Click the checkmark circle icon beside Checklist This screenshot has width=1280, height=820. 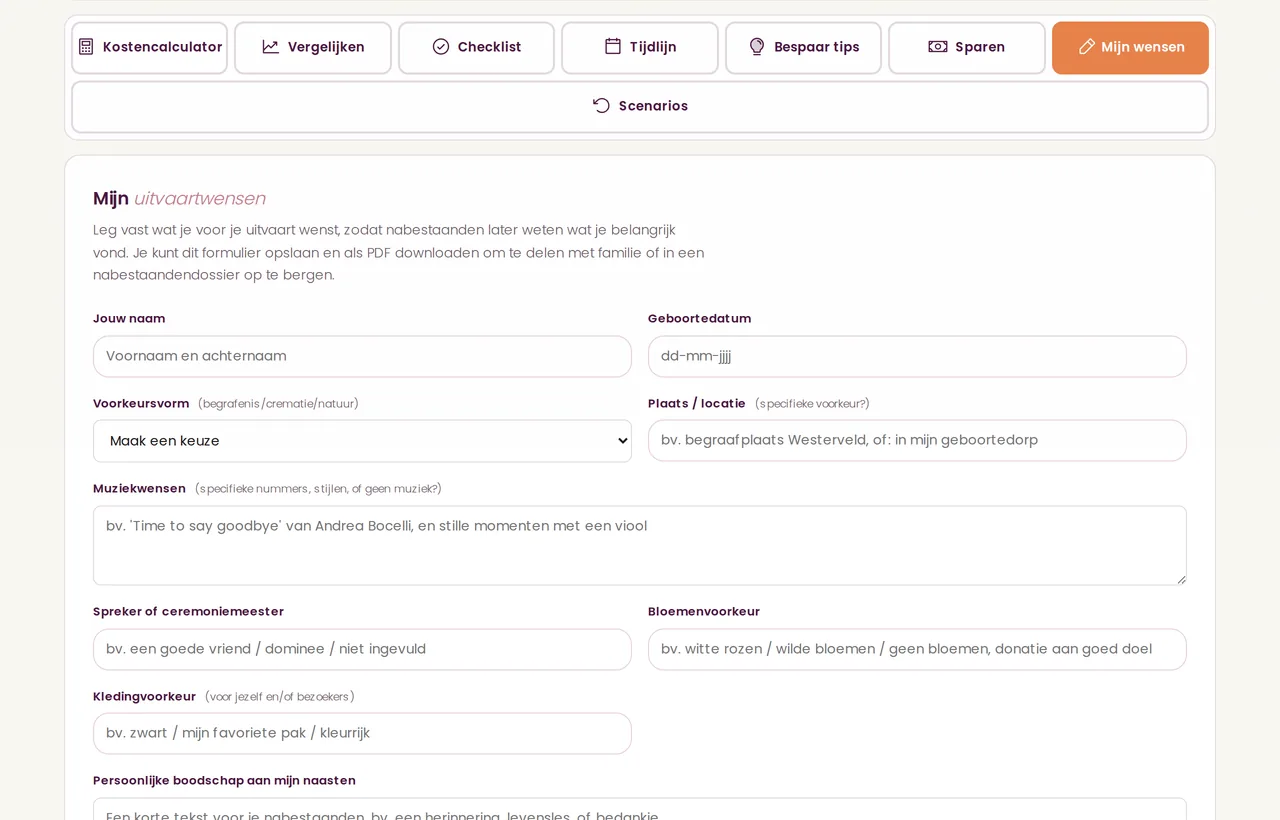(441, 47)
